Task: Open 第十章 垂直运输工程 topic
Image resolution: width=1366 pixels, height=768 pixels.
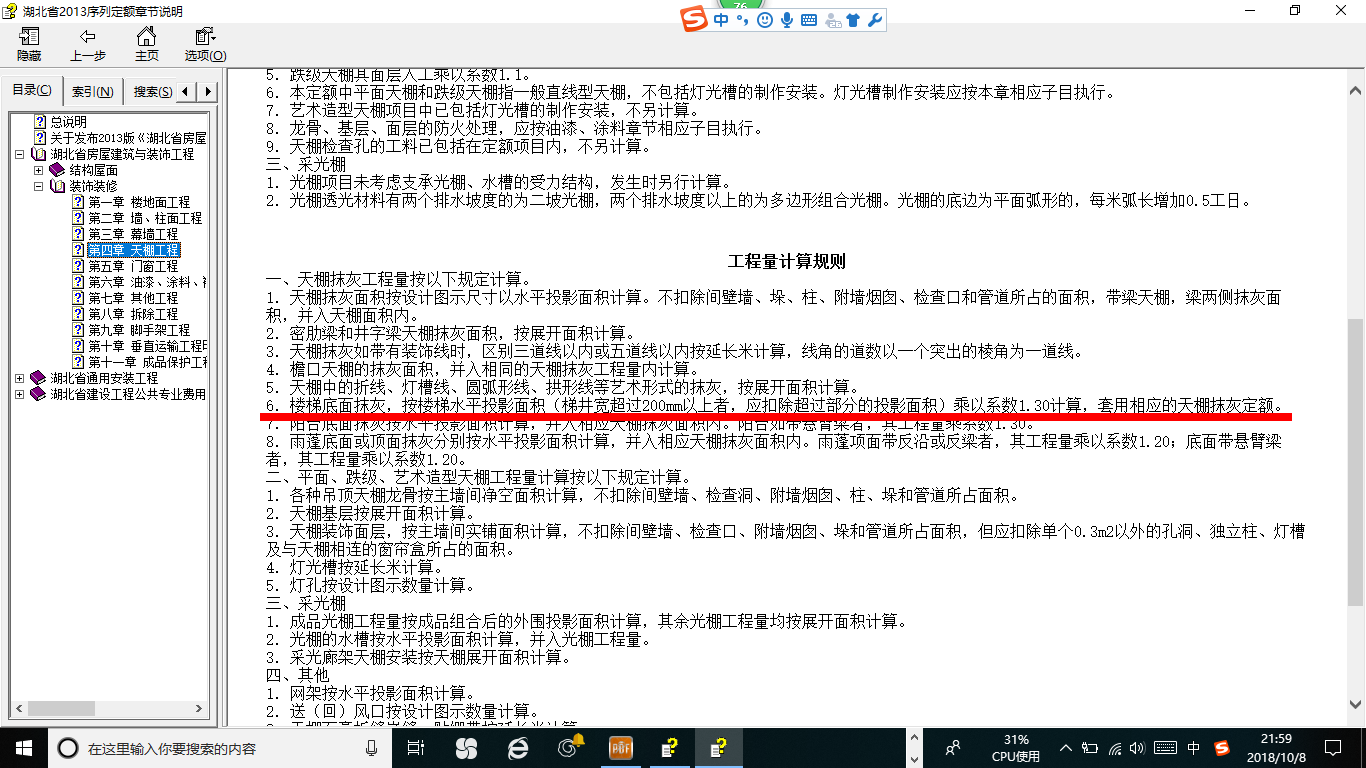Action: click(x=147, y=346)
